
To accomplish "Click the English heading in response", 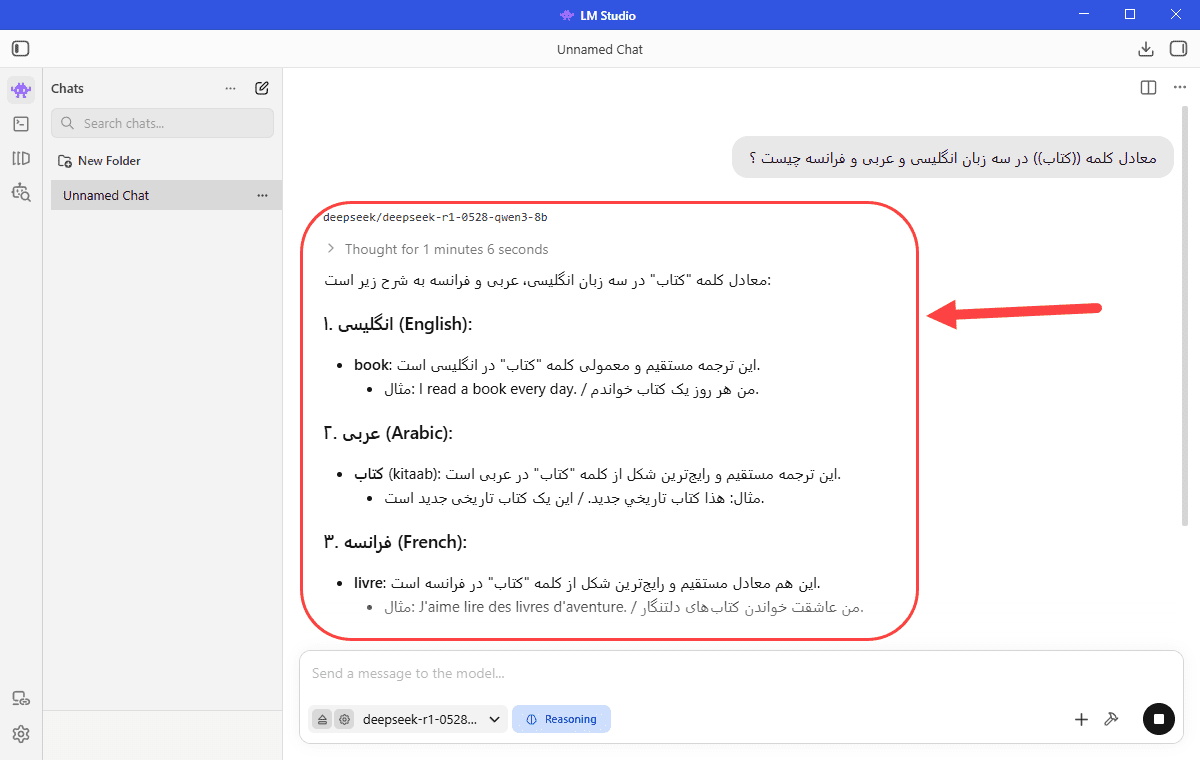I will pyautogui.click(x=397, y=324).
